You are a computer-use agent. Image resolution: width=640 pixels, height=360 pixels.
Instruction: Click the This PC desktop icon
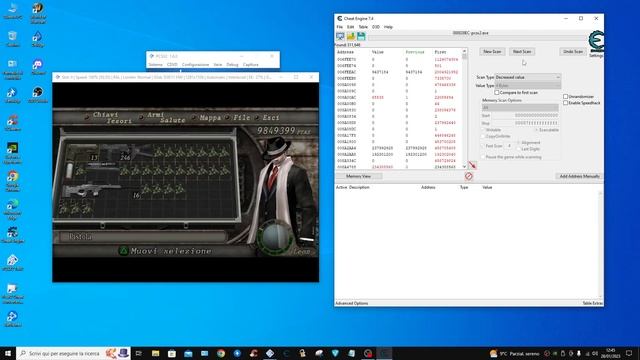coord(13,11)
